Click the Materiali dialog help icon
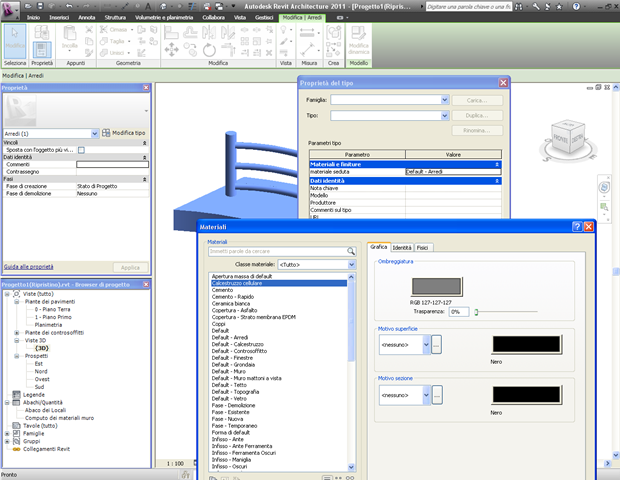This screenshot has width=620, height=480. point(577,227)
